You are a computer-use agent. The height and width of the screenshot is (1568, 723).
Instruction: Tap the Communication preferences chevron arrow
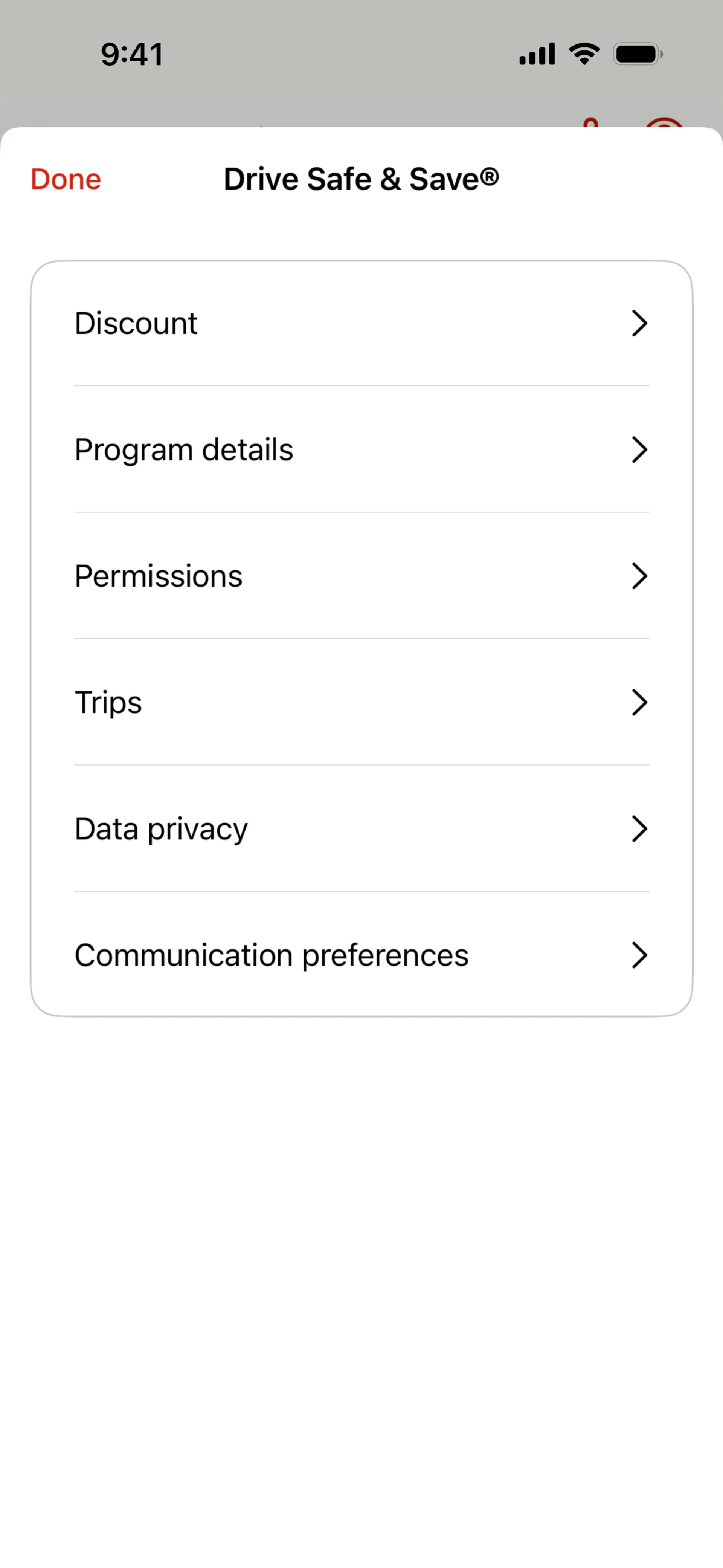(x=638, y=955)
